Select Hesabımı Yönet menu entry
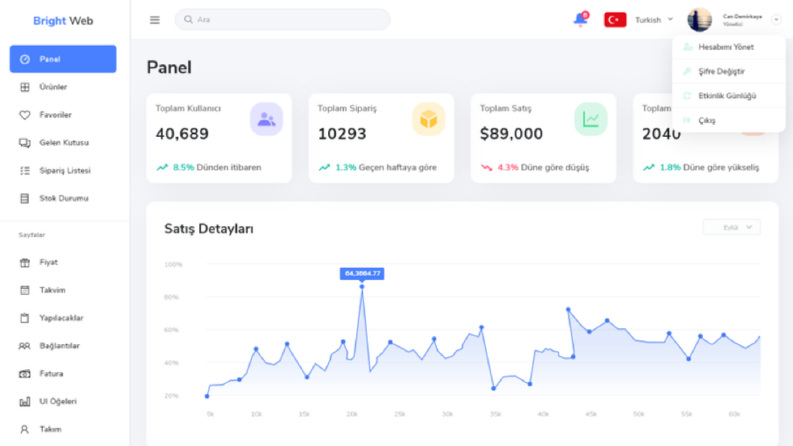Screen dimensions: 793x446 coord(729,47)
